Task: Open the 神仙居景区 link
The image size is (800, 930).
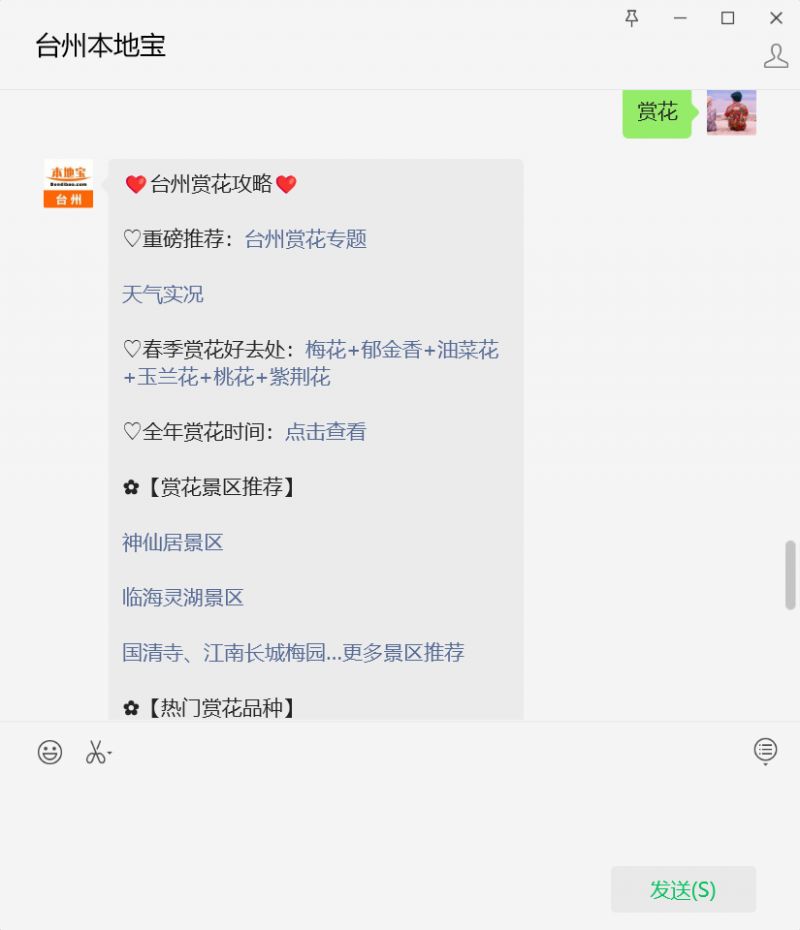Action: point(173,542)
